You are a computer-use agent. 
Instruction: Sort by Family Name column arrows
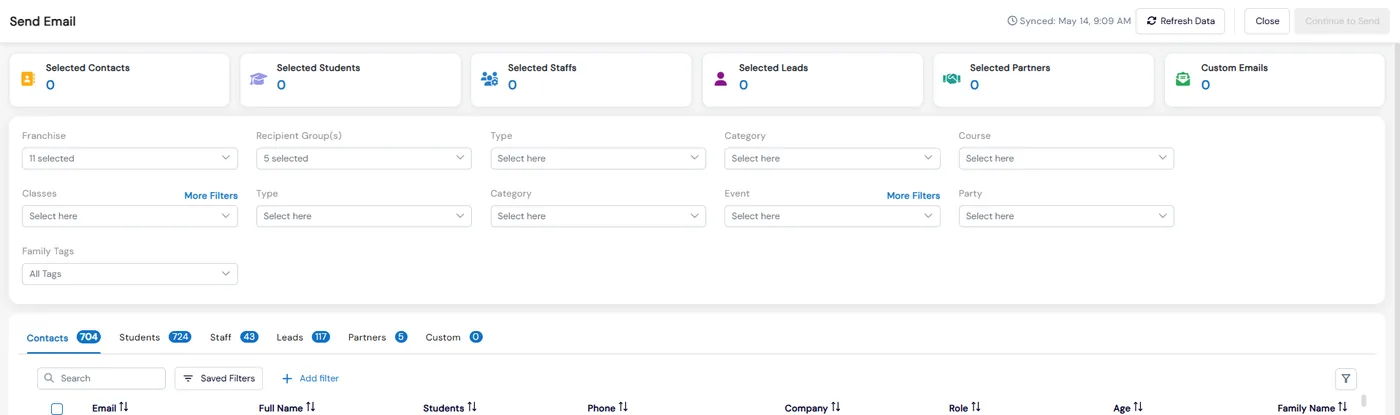pyautogui.click(x=1343, y=408)
